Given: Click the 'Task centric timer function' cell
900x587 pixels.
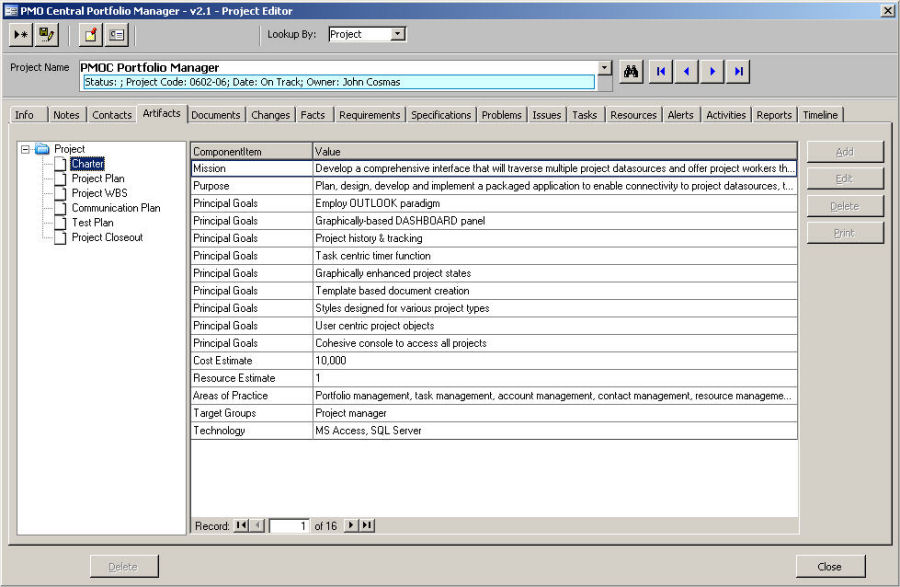Looking at the screenshot, I should 555,256.
